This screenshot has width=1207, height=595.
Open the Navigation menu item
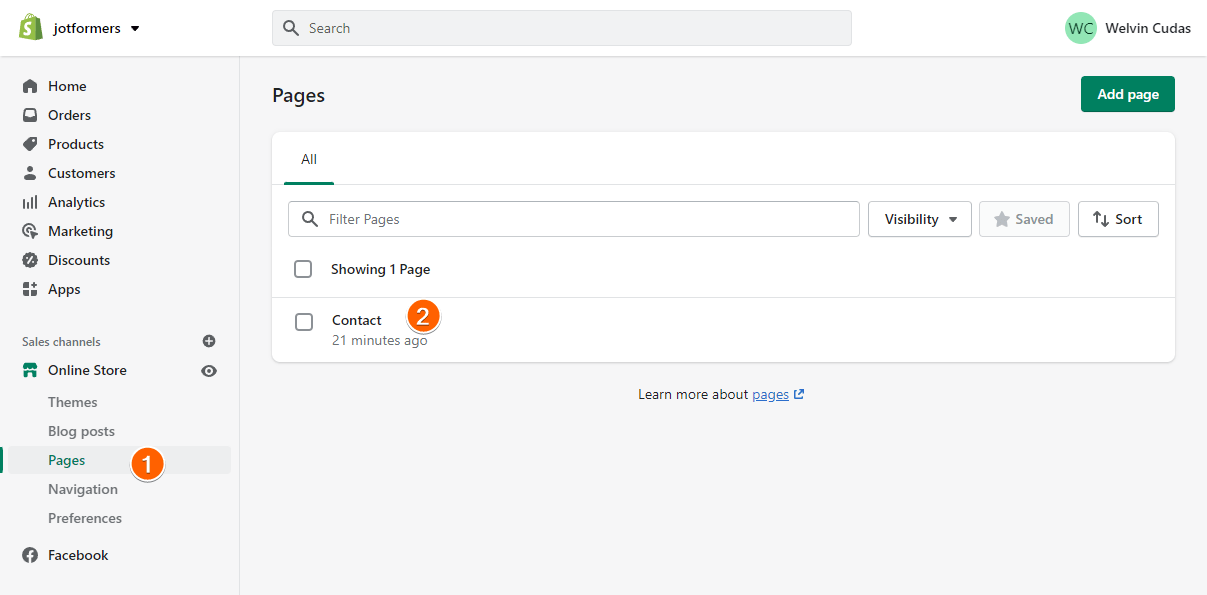coord(83,489)
